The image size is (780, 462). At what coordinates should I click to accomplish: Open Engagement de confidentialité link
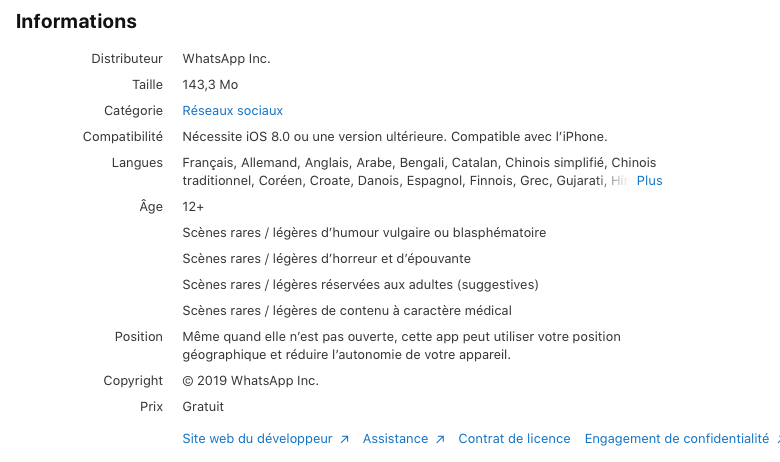(x=676, y=439)
